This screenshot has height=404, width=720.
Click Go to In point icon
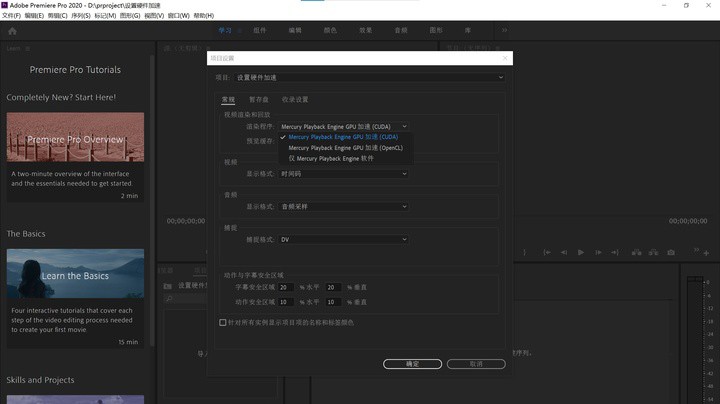(547, 252)
